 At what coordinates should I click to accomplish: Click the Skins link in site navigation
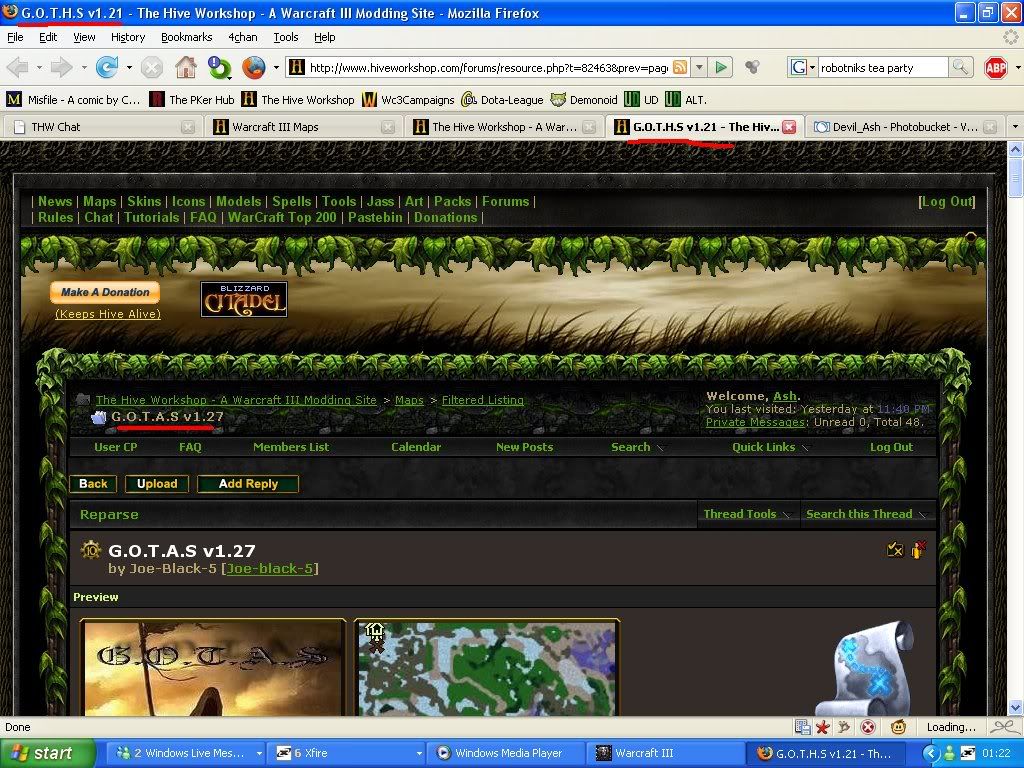pos(144,202)
